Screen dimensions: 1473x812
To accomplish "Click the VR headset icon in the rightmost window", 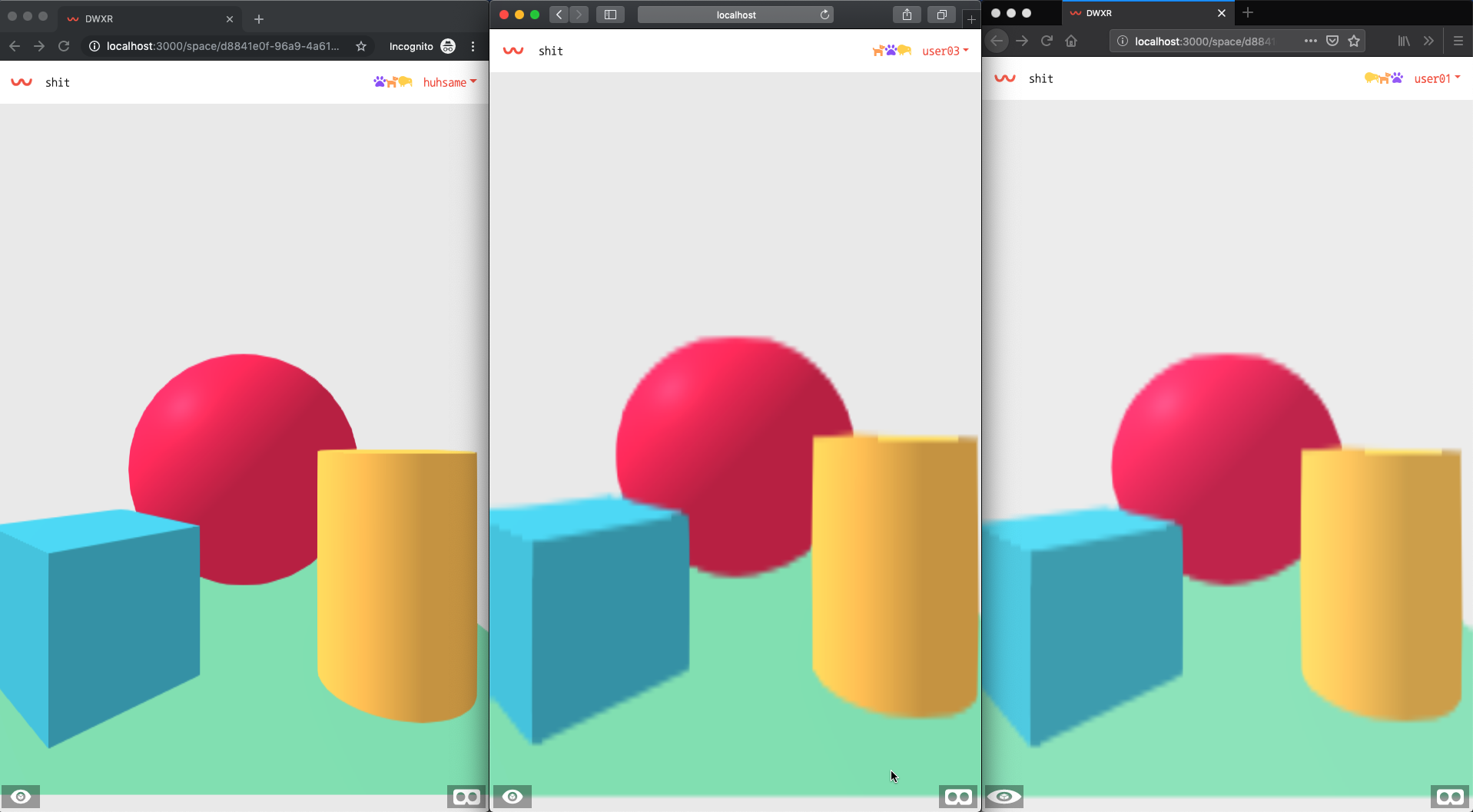I will [1449, 797].
